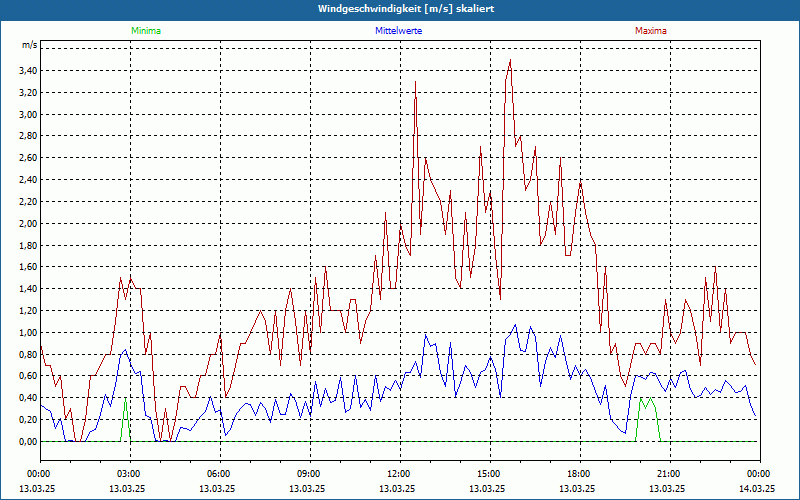
Task: Pick the 2,00 y-axis tick label
Action: coord(28,224)
